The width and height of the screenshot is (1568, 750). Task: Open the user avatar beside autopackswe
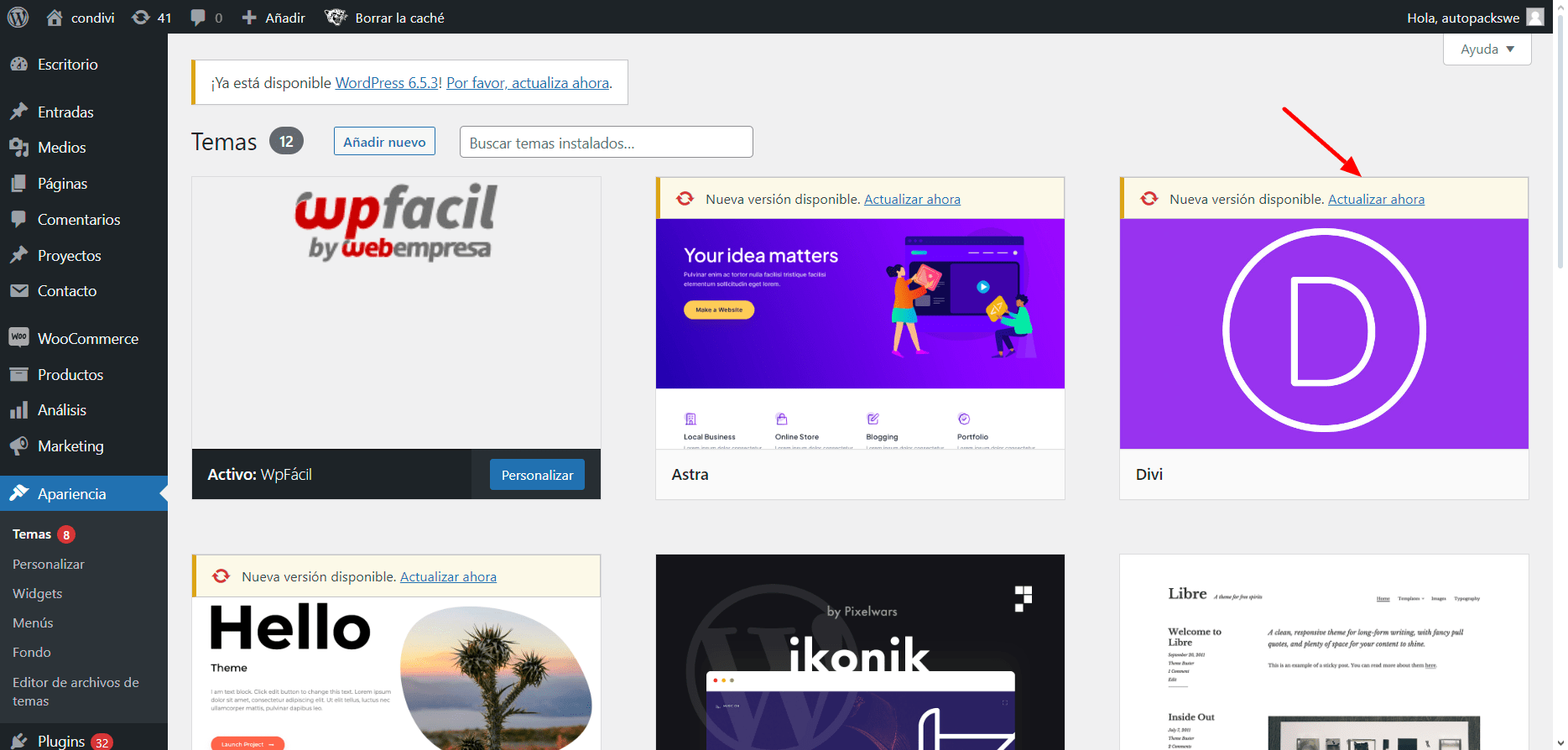(1535, 17)
